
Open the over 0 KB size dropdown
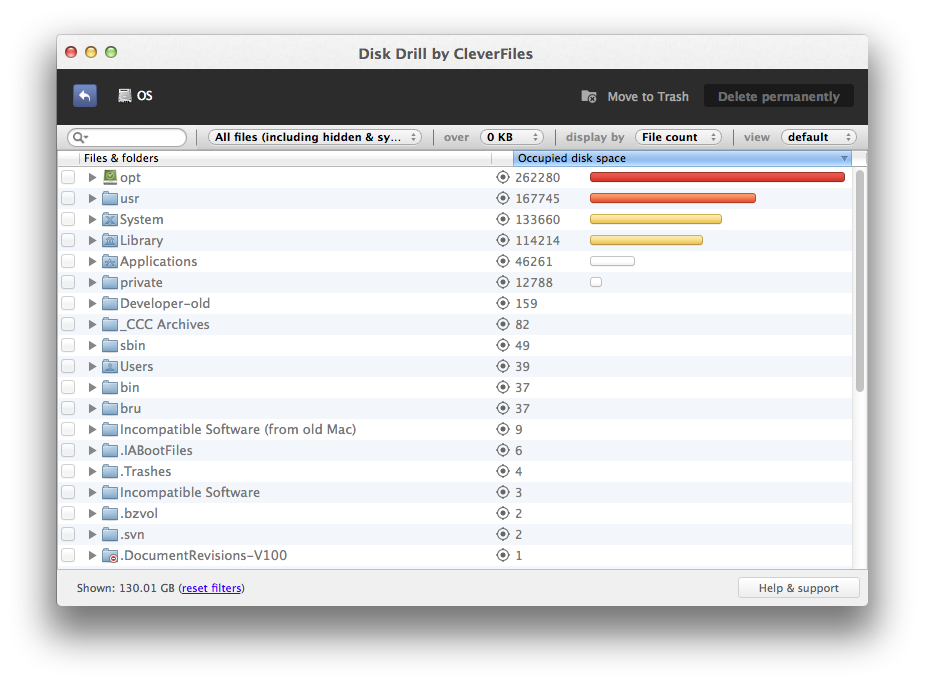[512, 137]
